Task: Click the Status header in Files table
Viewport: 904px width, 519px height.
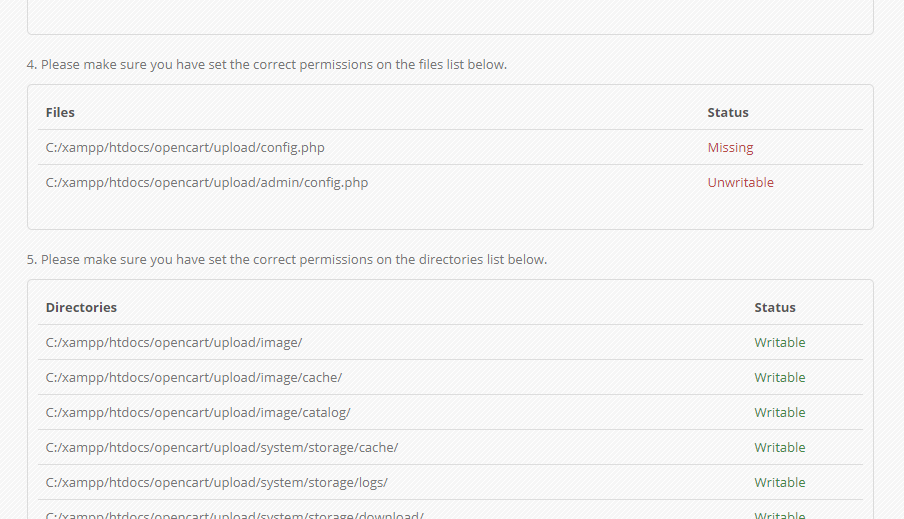Action: (x=728, y=113)
